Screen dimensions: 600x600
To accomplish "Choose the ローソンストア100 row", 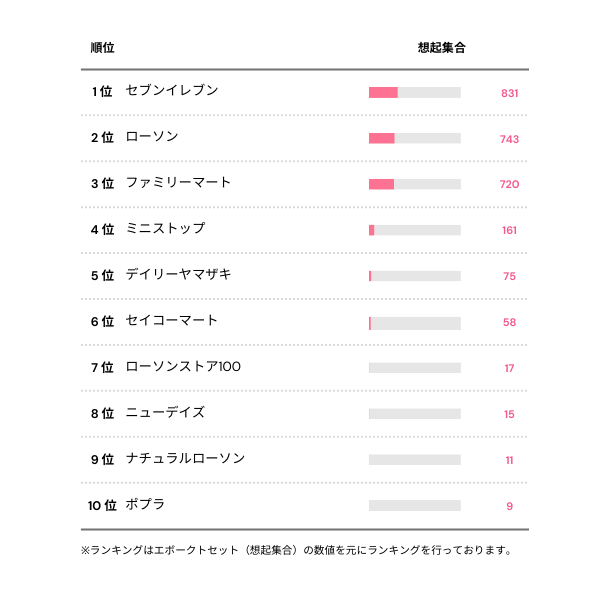I will tap(183, 367).
